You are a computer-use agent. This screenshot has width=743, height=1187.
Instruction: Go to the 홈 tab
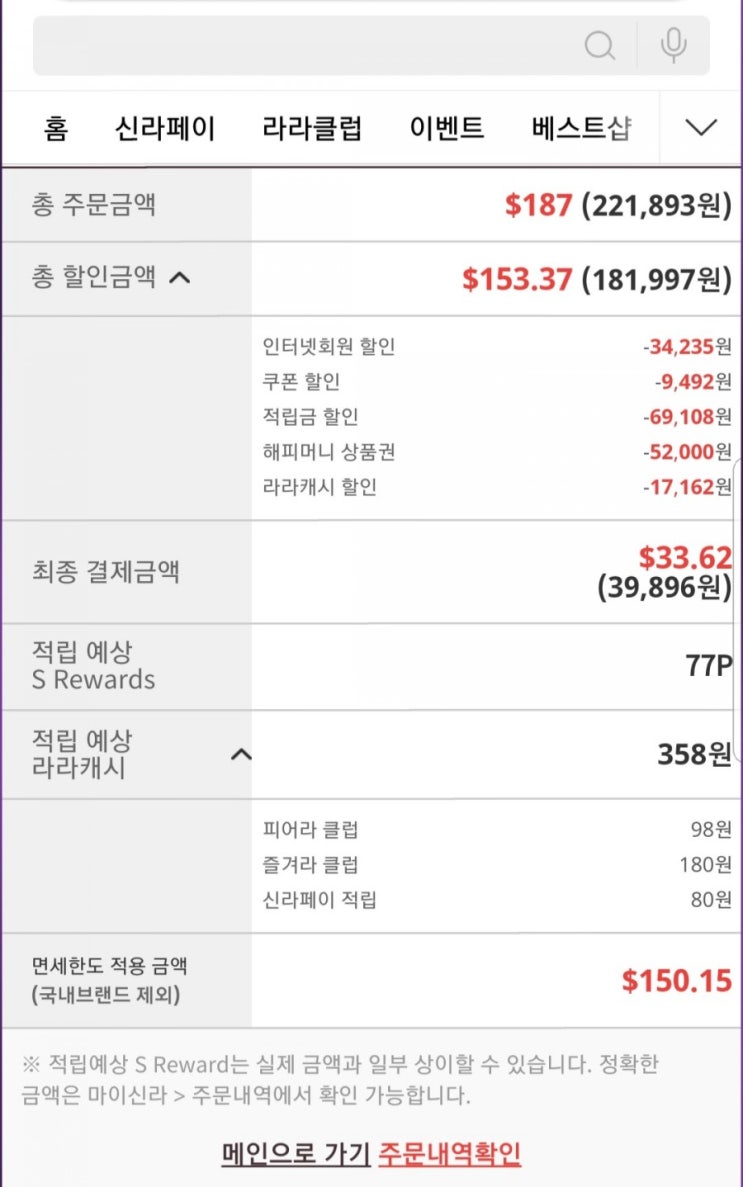click(56, 128)
